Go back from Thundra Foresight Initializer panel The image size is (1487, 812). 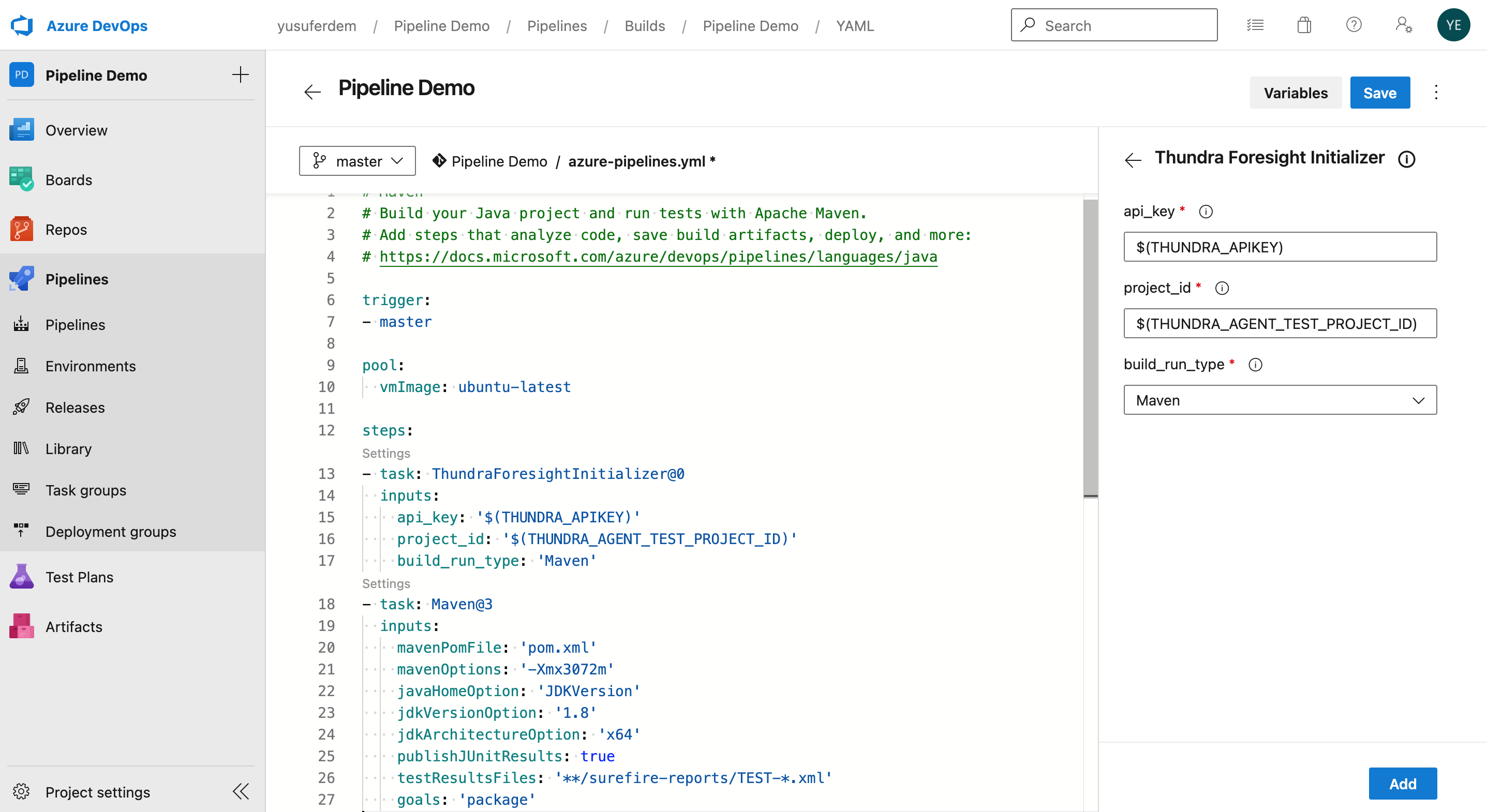[x=1133, y=160]
